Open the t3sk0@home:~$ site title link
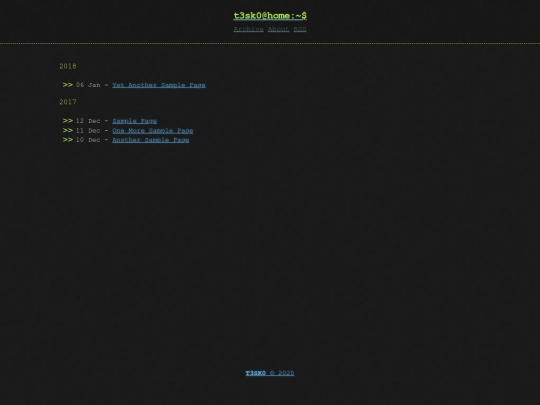 pos(270,16)
